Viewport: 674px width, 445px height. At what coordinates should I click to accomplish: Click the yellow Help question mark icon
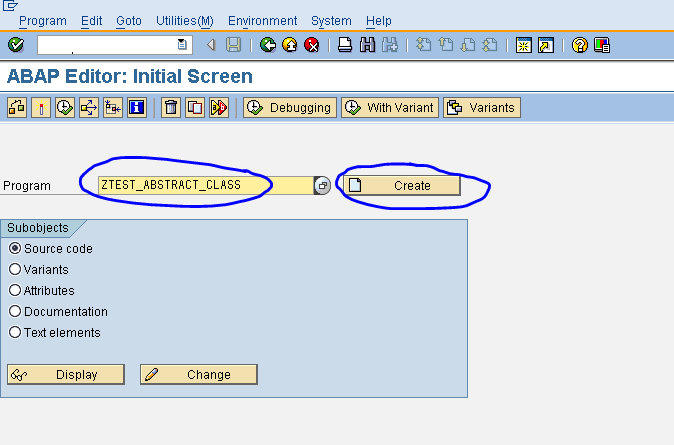pos(579,45)
